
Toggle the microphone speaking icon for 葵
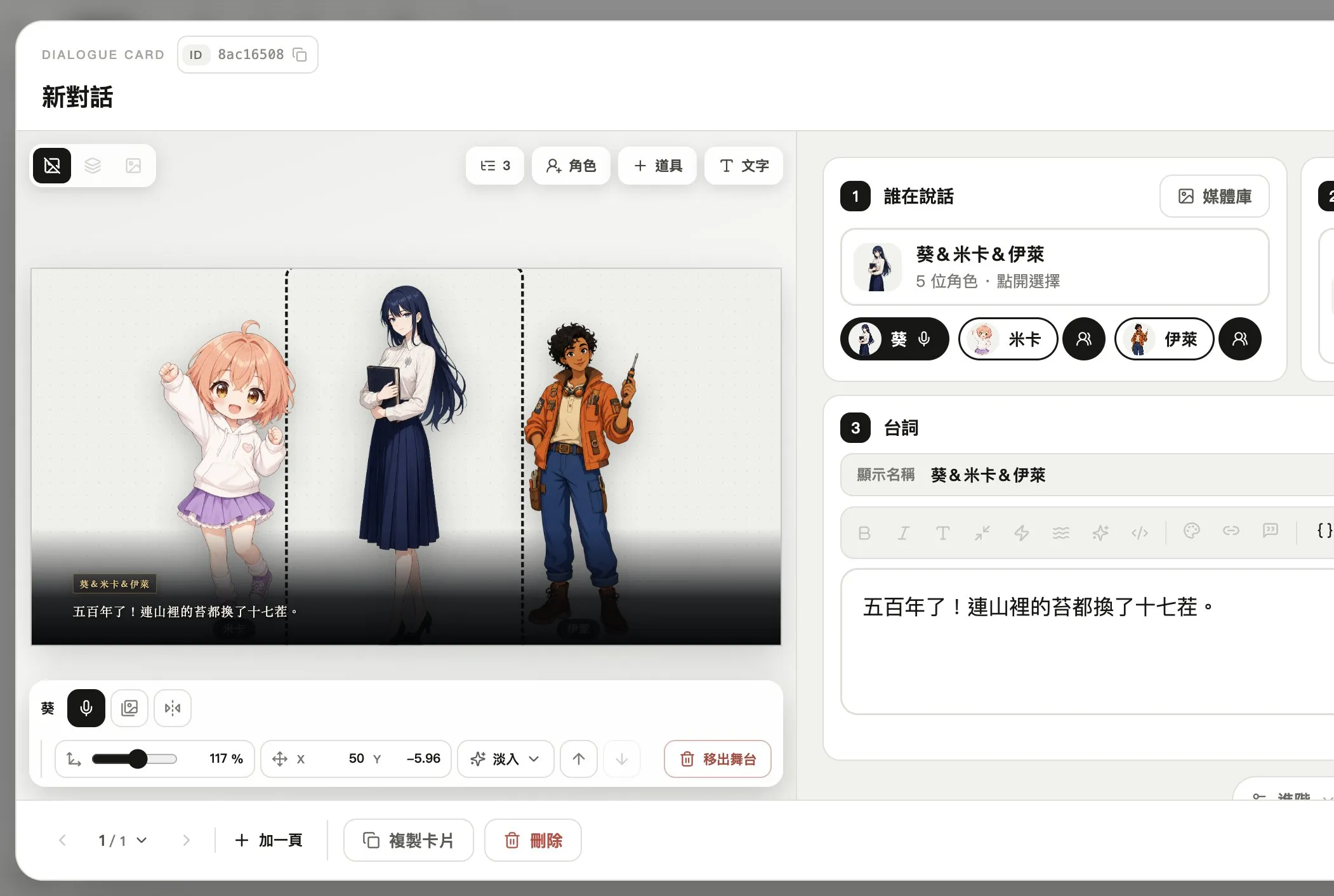(86, 708)
